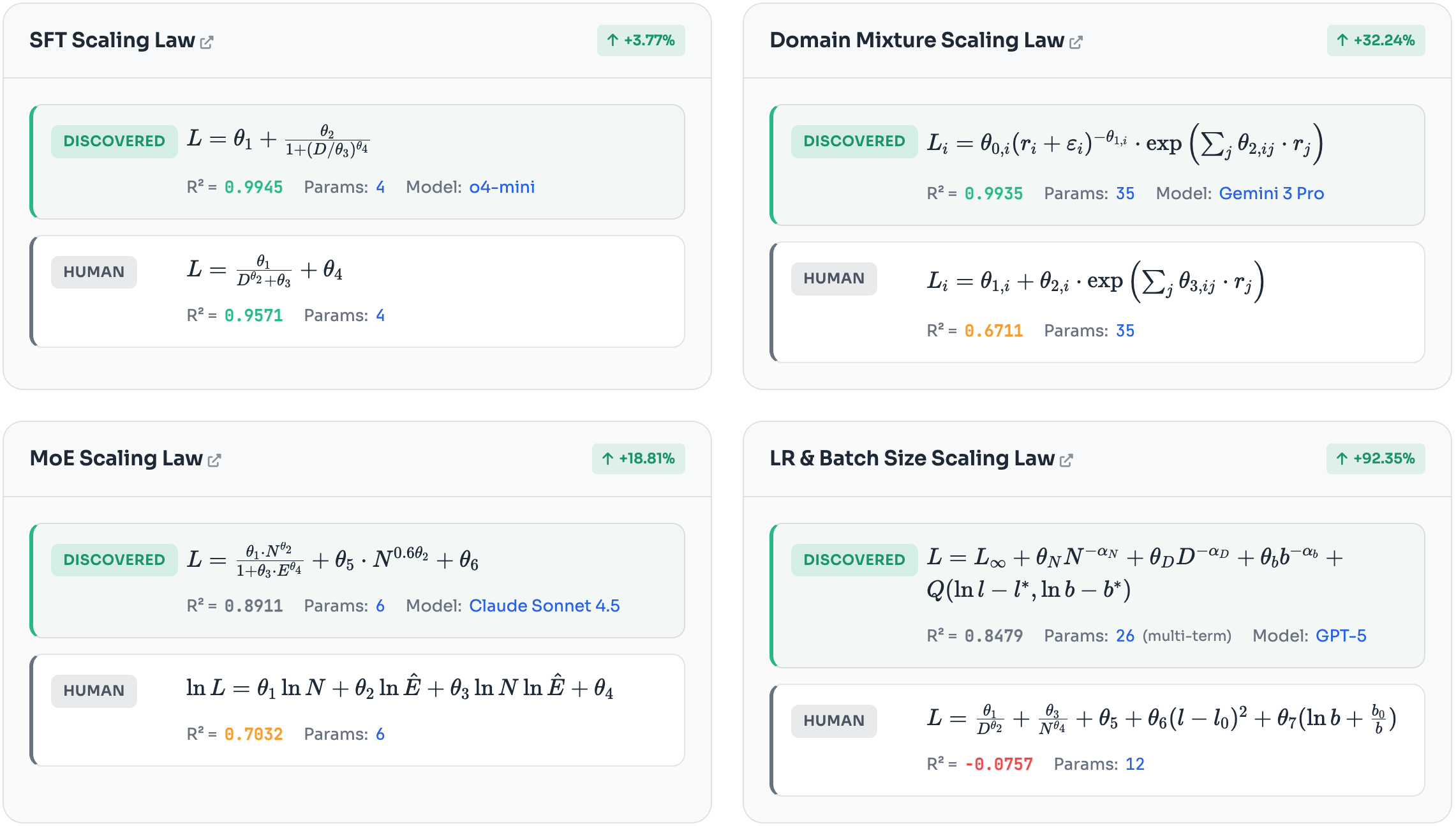
Task: Open the SFT Scaling Law external link
Action: click(x=206, y=40)
